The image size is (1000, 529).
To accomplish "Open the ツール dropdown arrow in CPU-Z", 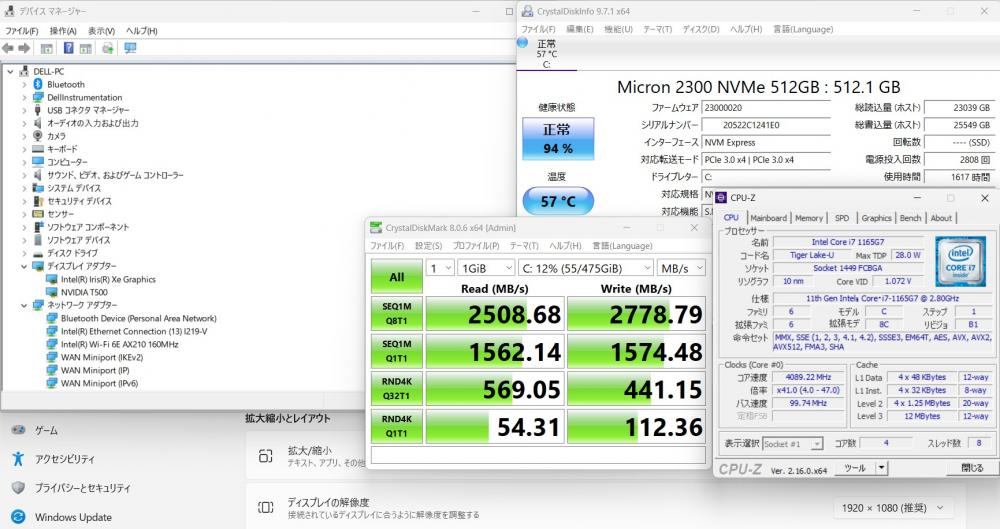I will [x=881, y=468].
